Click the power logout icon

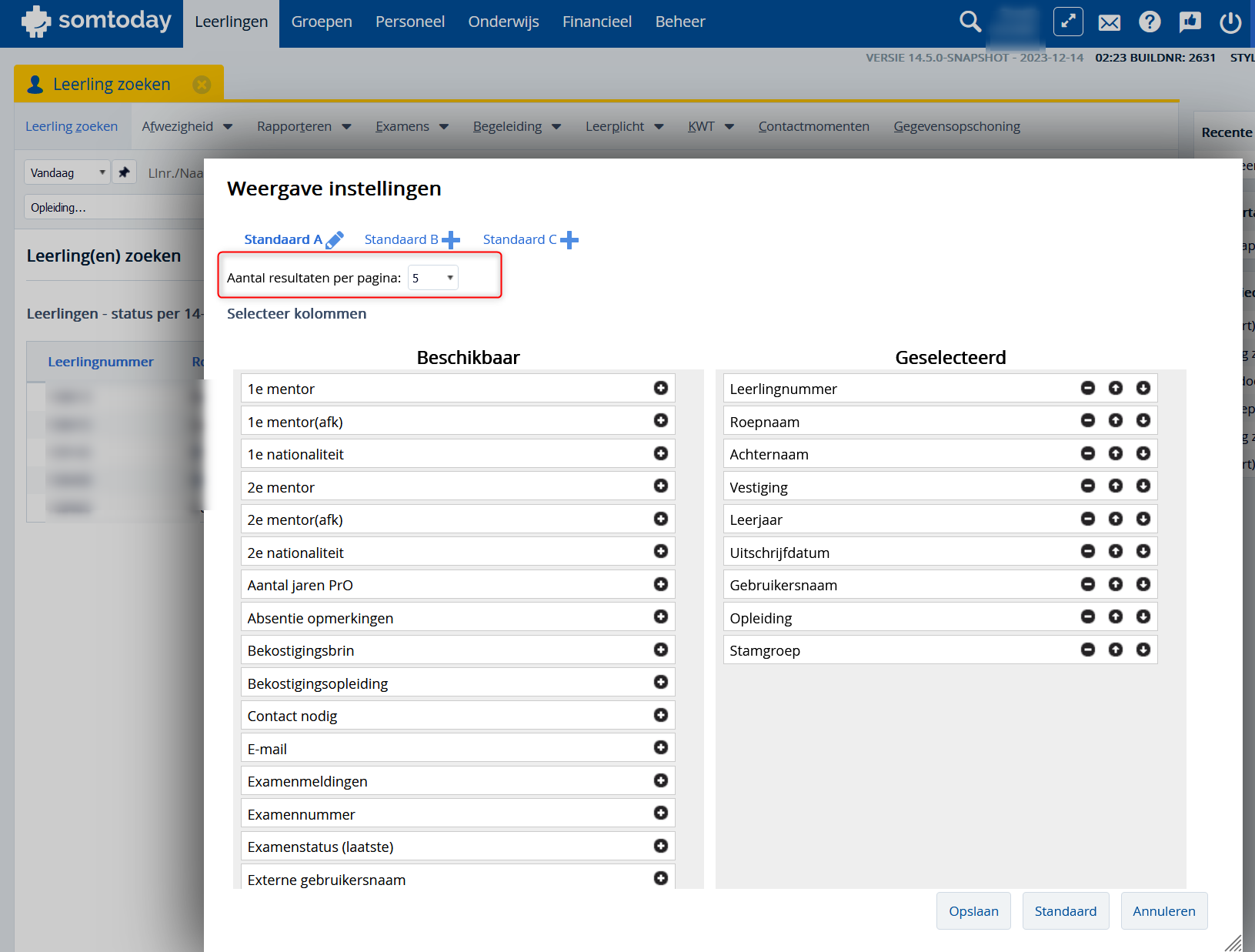point(1230,22)
